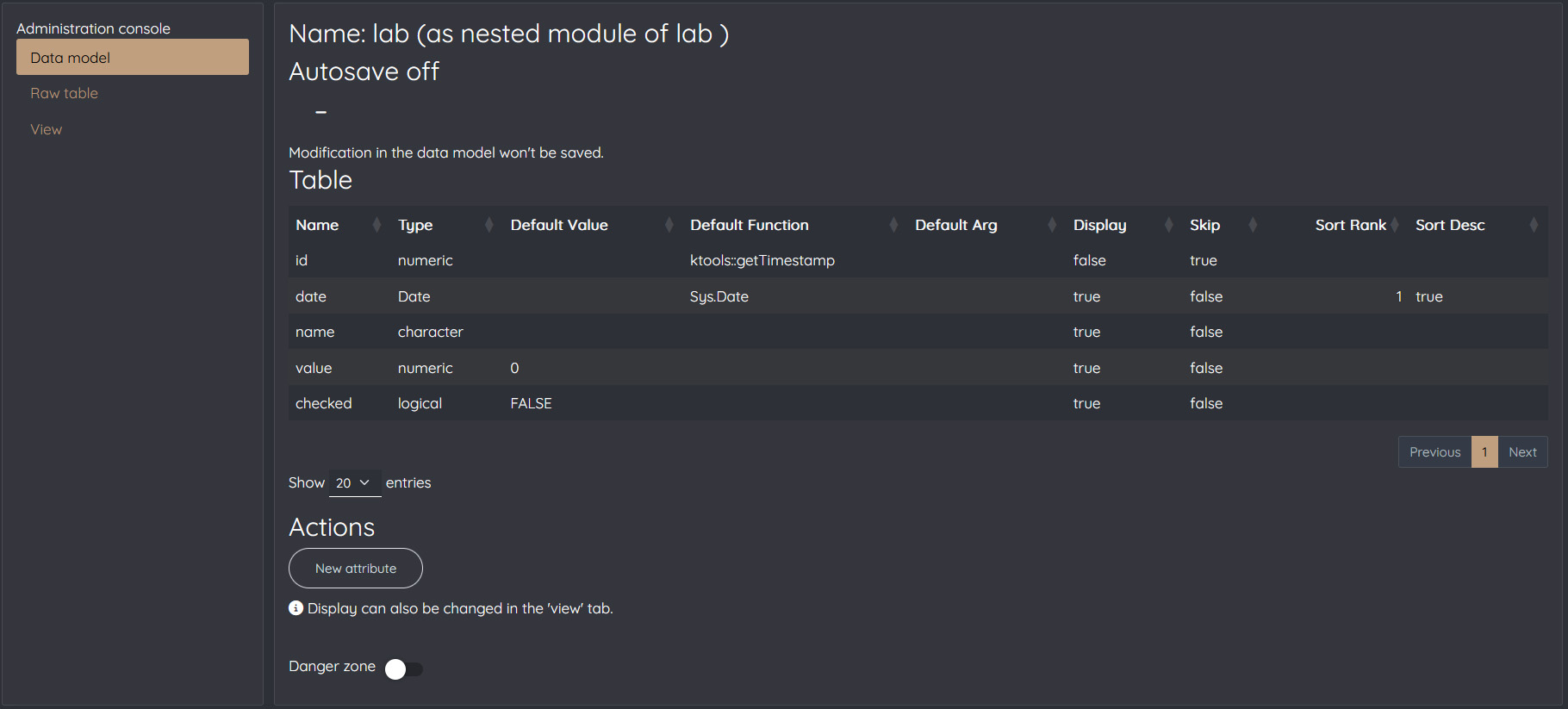Enable the Danger zone switch
Viewport: 1568px width, 709px height.
point(403,669)
